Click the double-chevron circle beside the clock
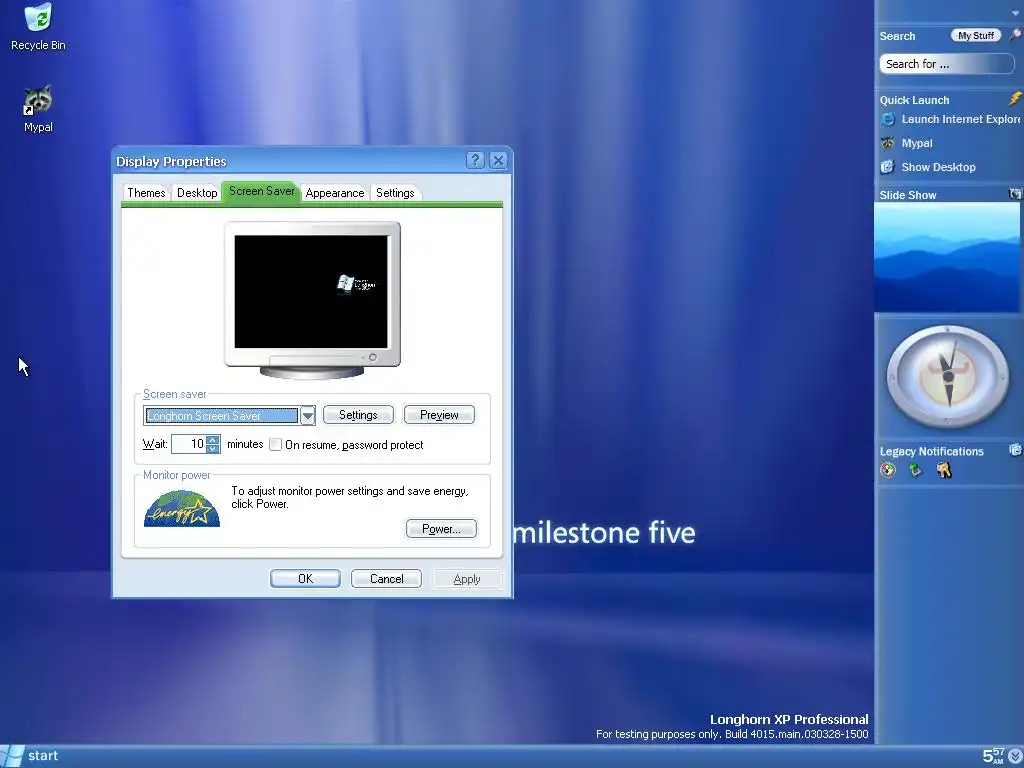This screenshot has height=768, width=1024. point(1015,756)
